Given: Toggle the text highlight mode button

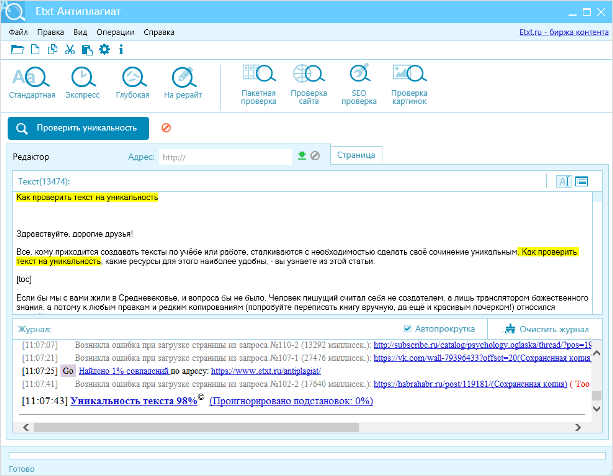Looking at the screenshot, I should [x=563, y=181].
